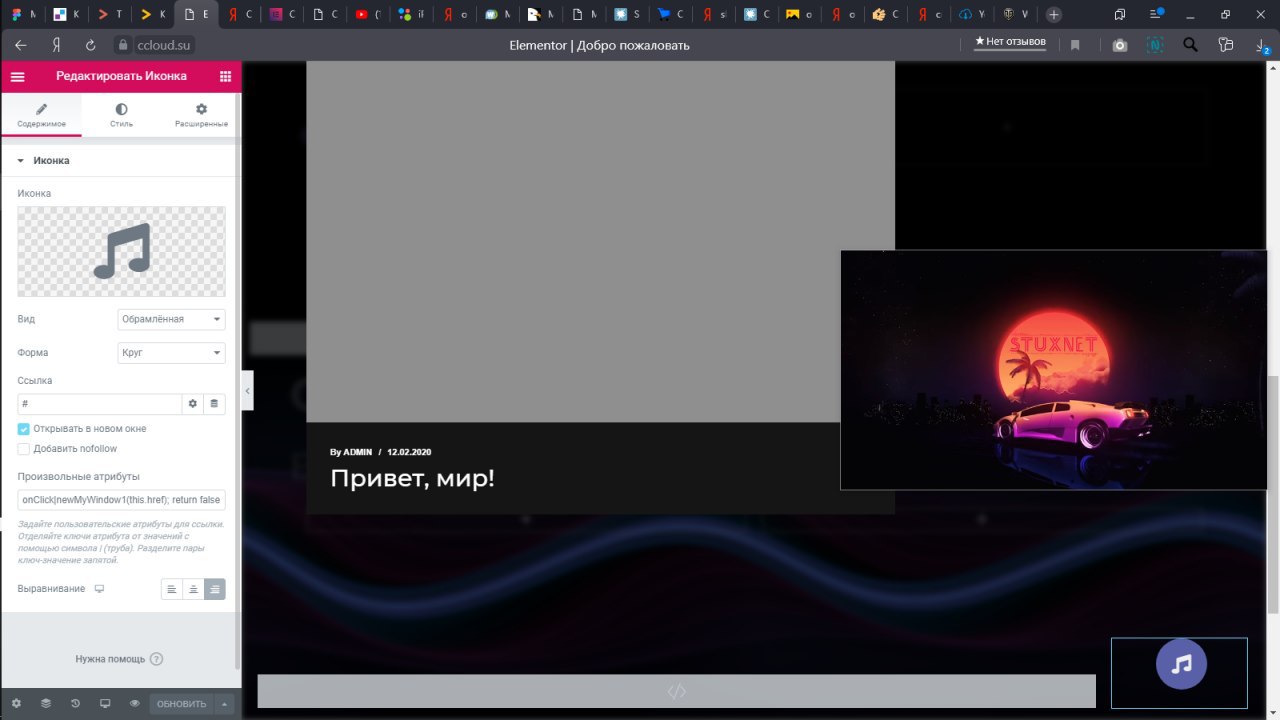
Task: Click the ccloud.su address field
Action: point(165,45)
